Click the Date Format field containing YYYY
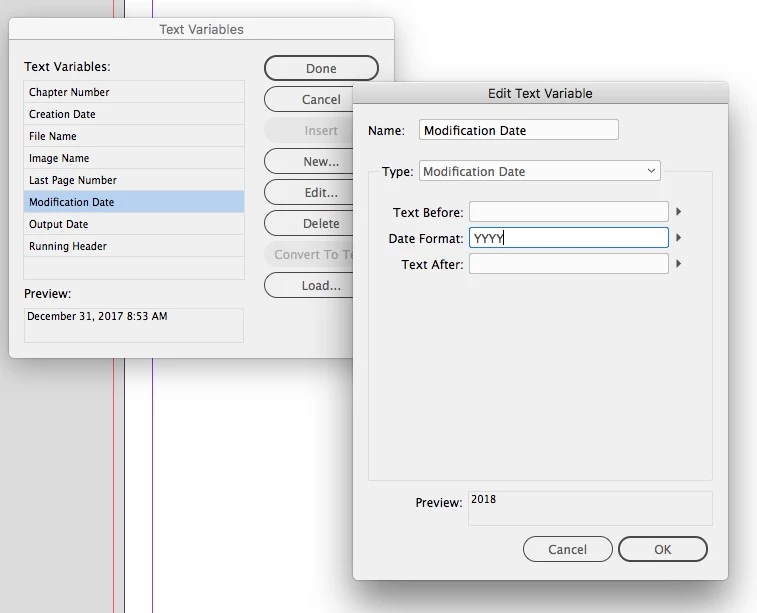This screenshot has height=613, width=757. [x=569, y=238]
